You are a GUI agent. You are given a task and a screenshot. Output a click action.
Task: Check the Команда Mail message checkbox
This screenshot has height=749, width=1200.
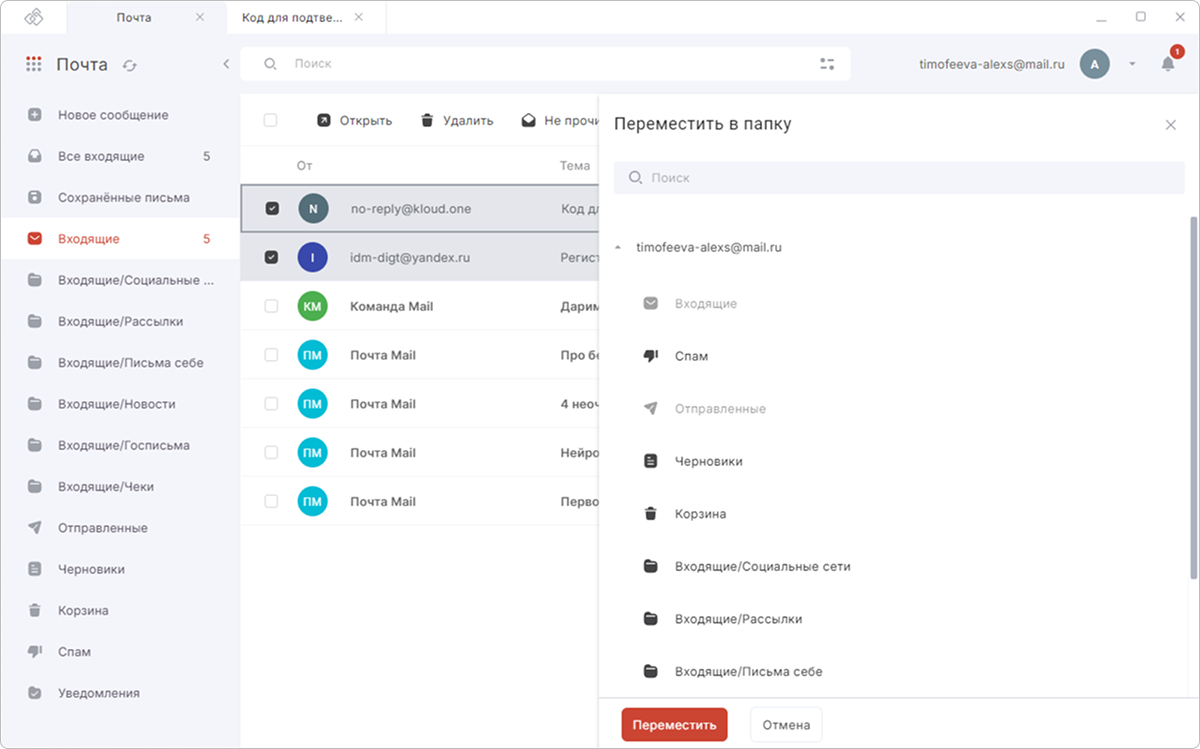271,306
